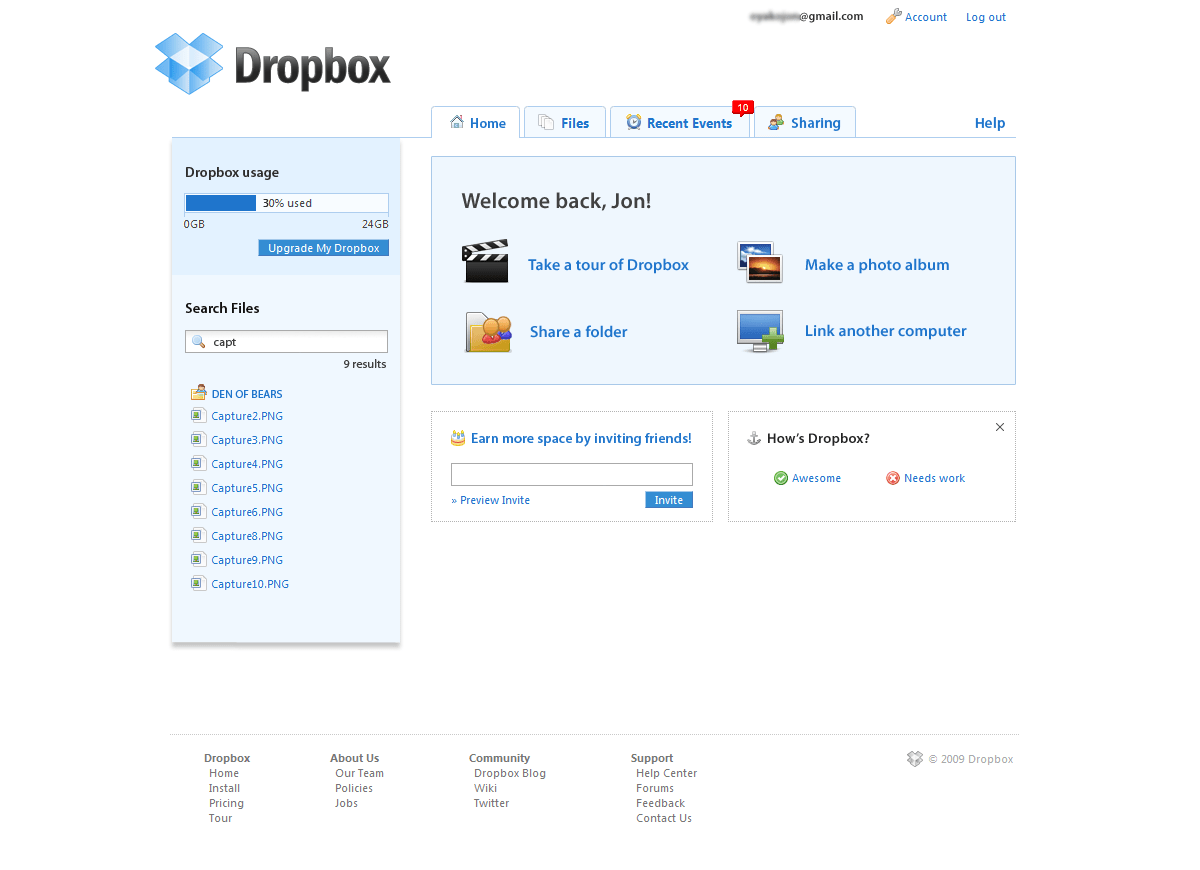Open the DEN OF BEARS folder result

(247, 394)
